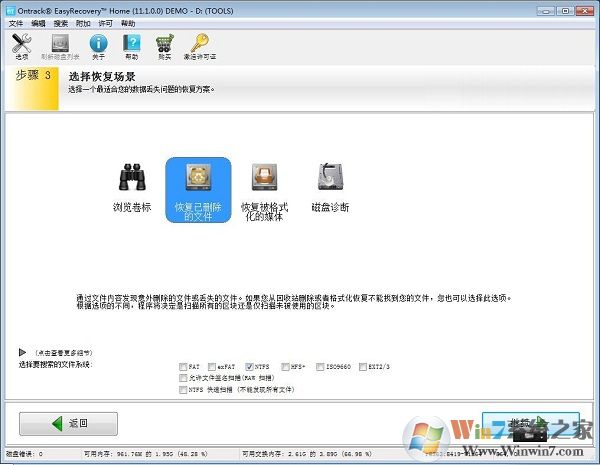Viewport: 600px width, 465px height.
Task: Open the 帮助 menu in menu bar
Action: coord(128,22)
